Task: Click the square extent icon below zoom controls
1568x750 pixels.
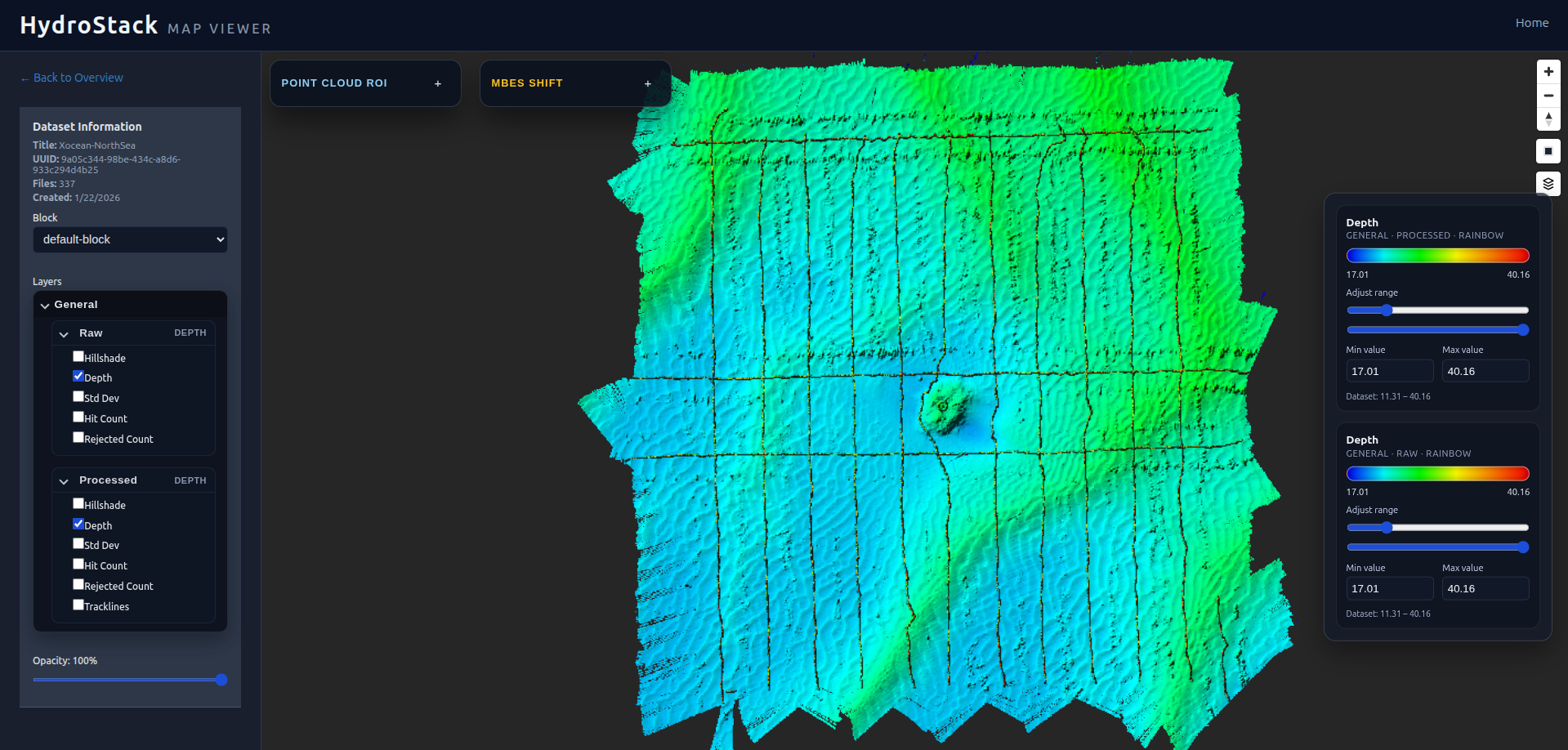Action: pos(1548,150)
